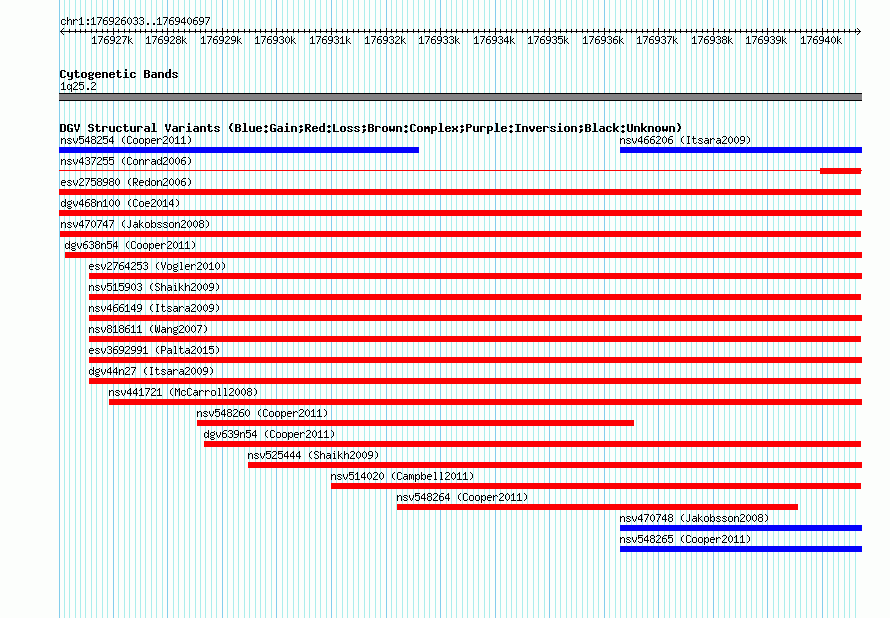This screenshot has width=890, height=618.
Task: Click the nsv548265 blue gain bar
Action: pos(741,549)
